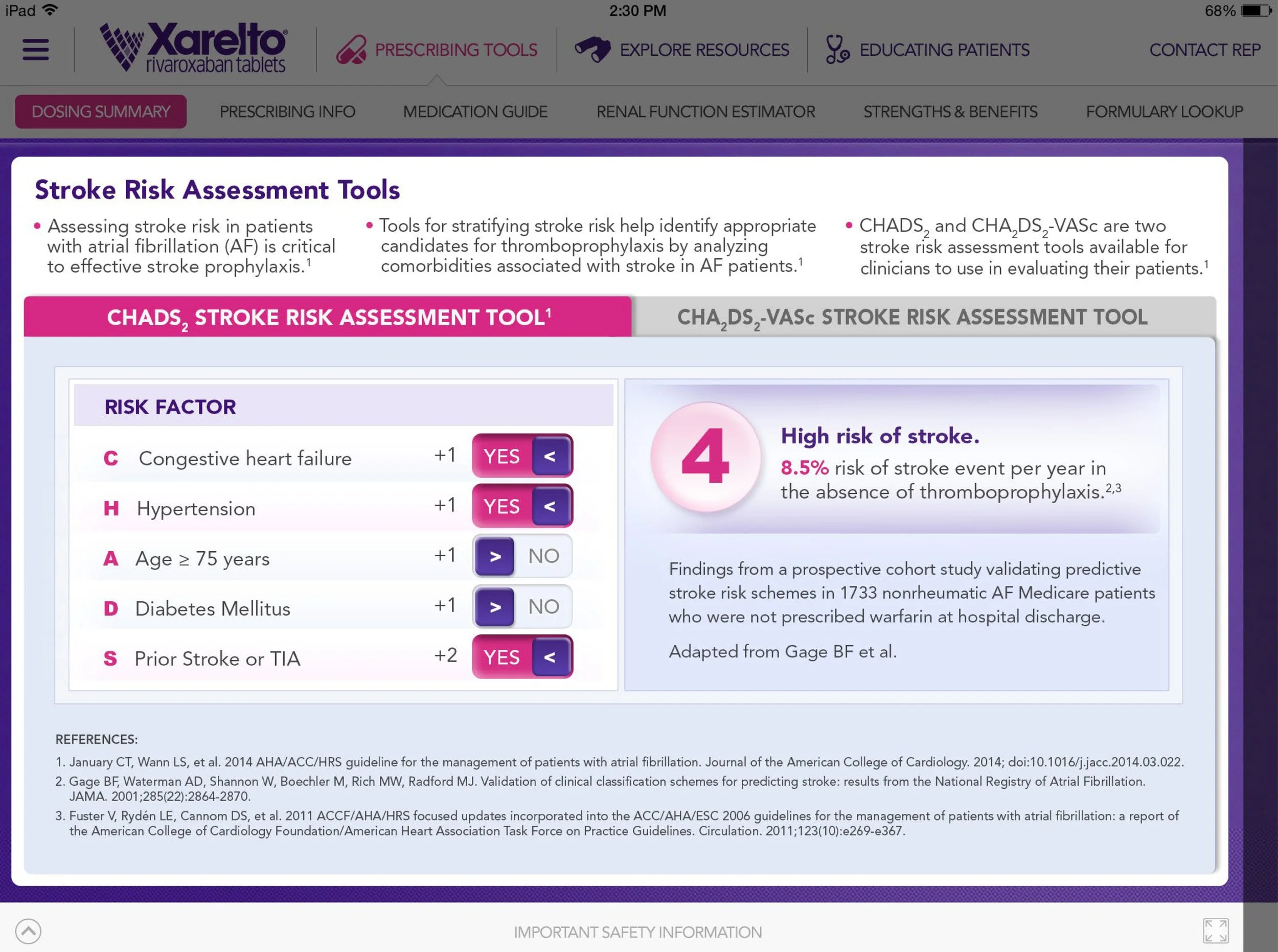Switch Age ≥ 75 years to YES

coord(522,556)
